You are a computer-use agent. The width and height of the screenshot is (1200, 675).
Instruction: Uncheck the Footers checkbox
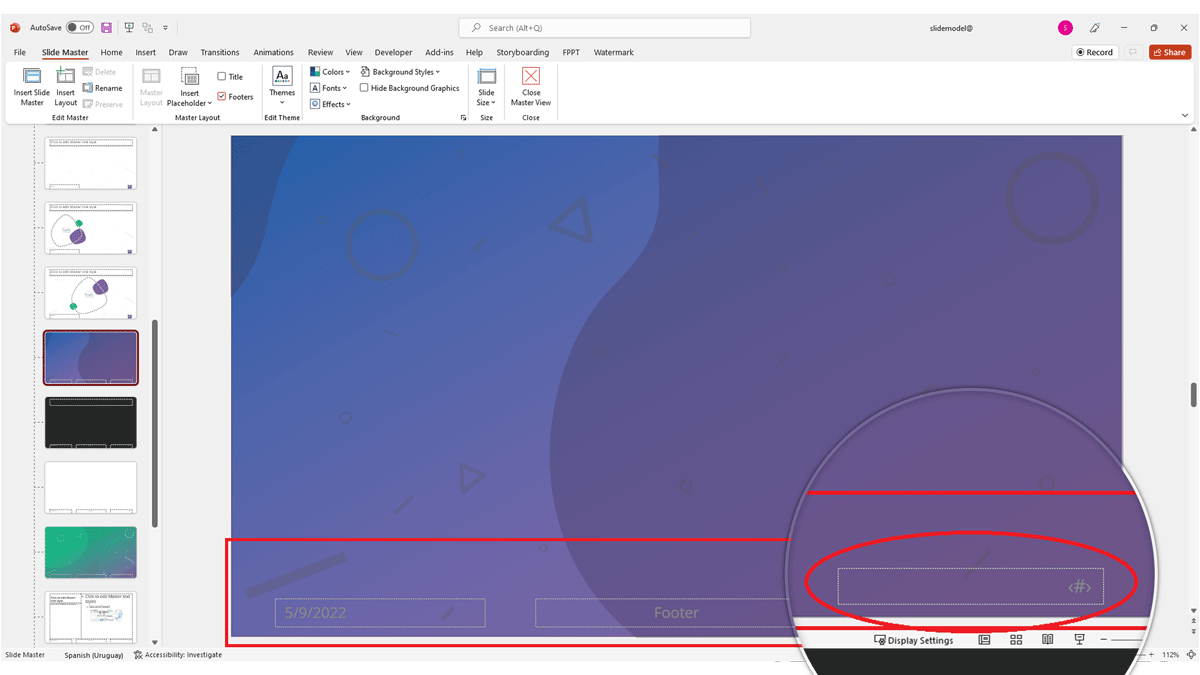222,96
